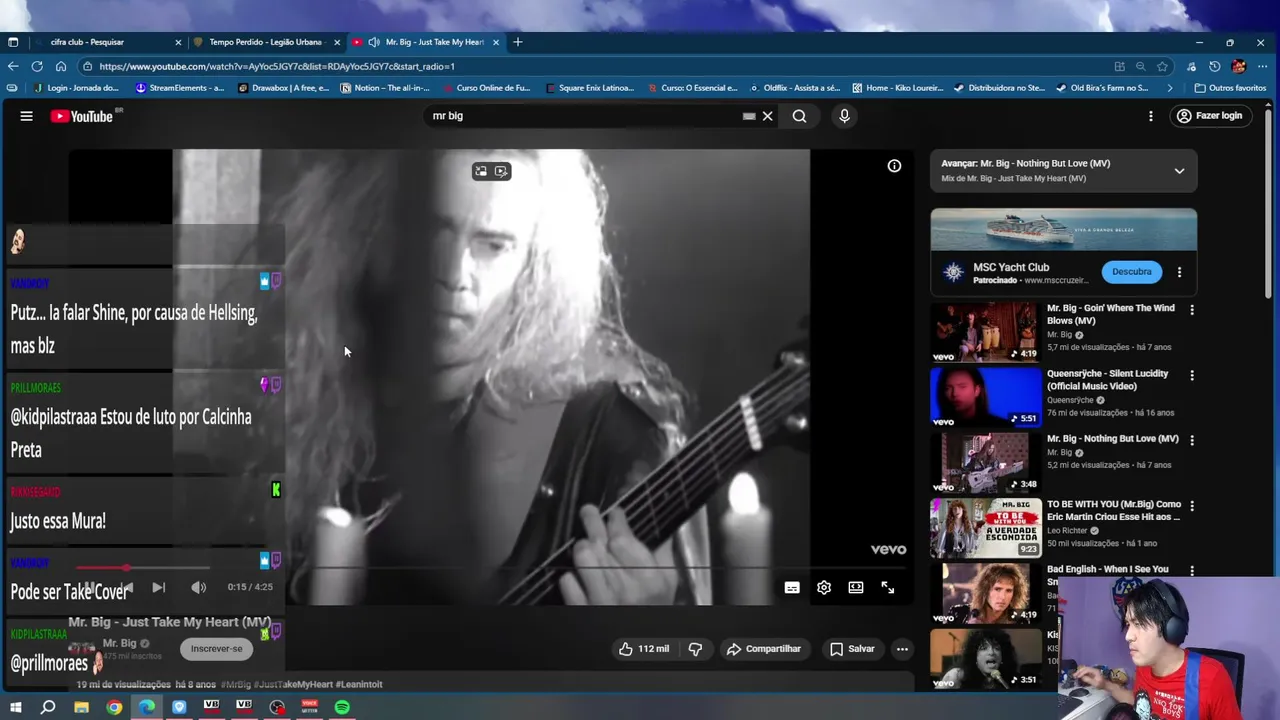Open menu for Nothing But Love suggestion
The height and width of the screenshot is (720, 1280).
[1192, 441]
